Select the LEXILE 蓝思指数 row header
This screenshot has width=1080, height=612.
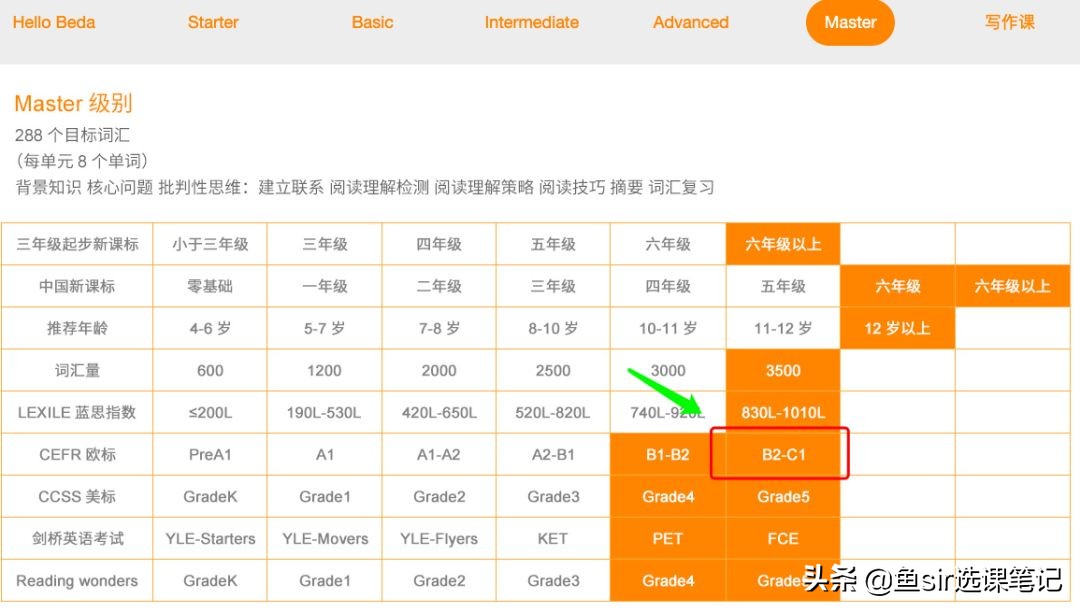77,412
